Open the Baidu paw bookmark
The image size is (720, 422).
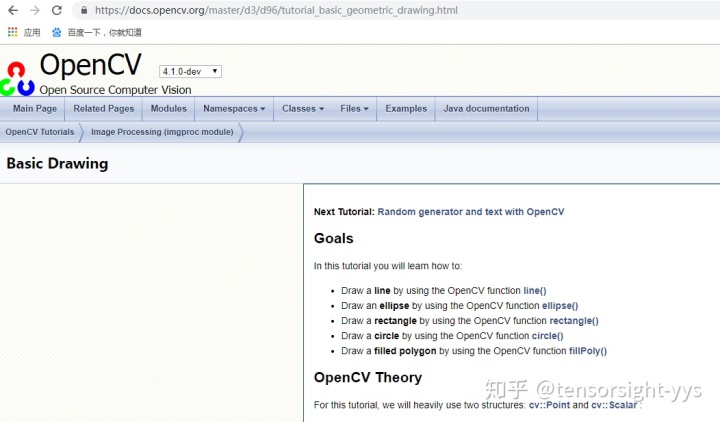click(56, 32)
